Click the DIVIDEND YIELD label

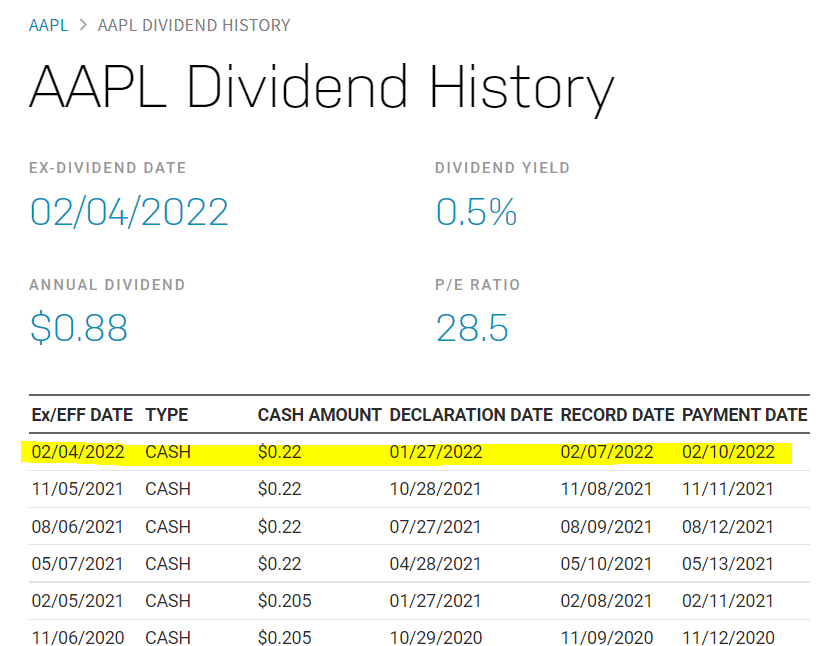pos(502,168)
